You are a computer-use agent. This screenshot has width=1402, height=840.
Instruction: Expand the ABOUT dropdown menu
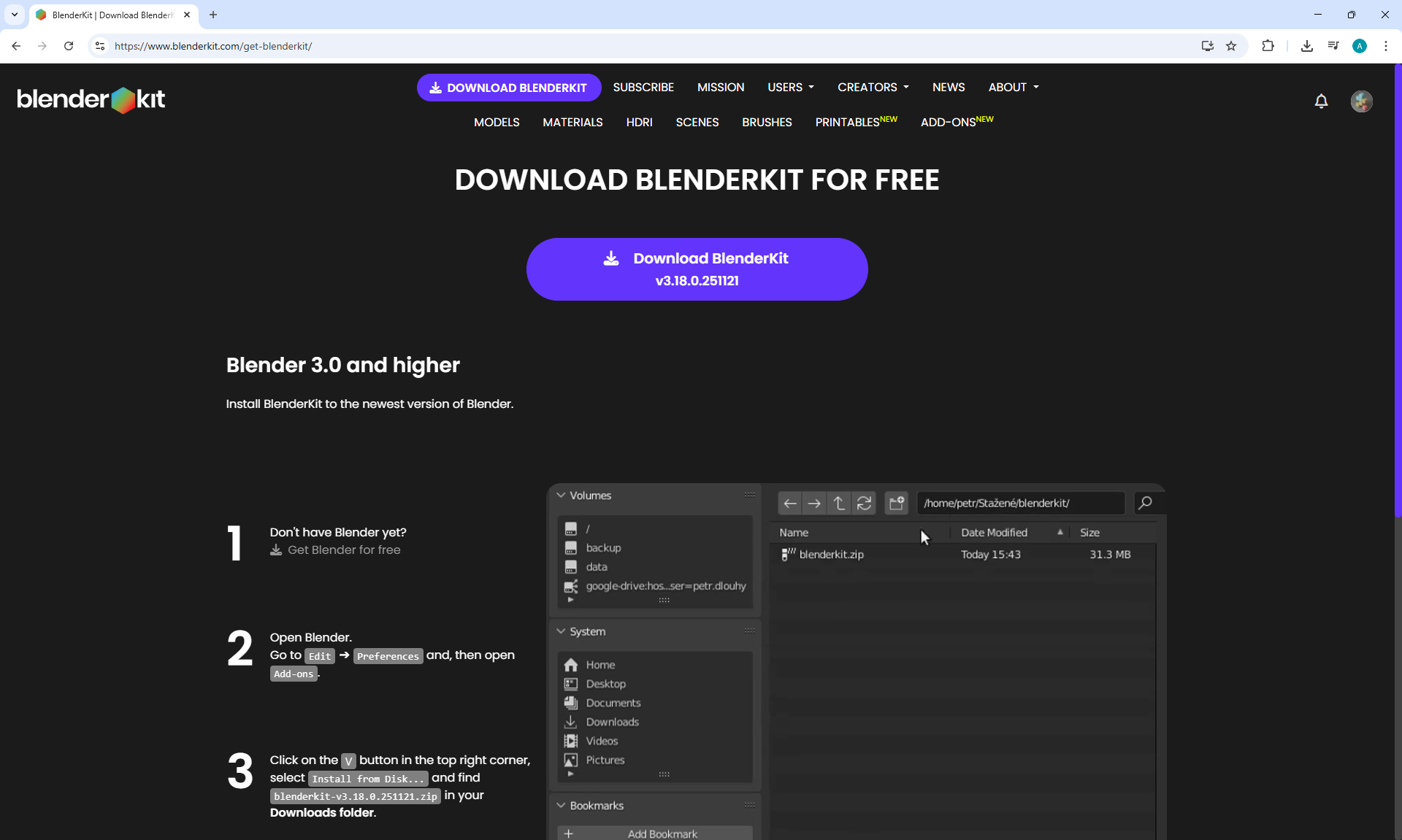pos(1013,88)
